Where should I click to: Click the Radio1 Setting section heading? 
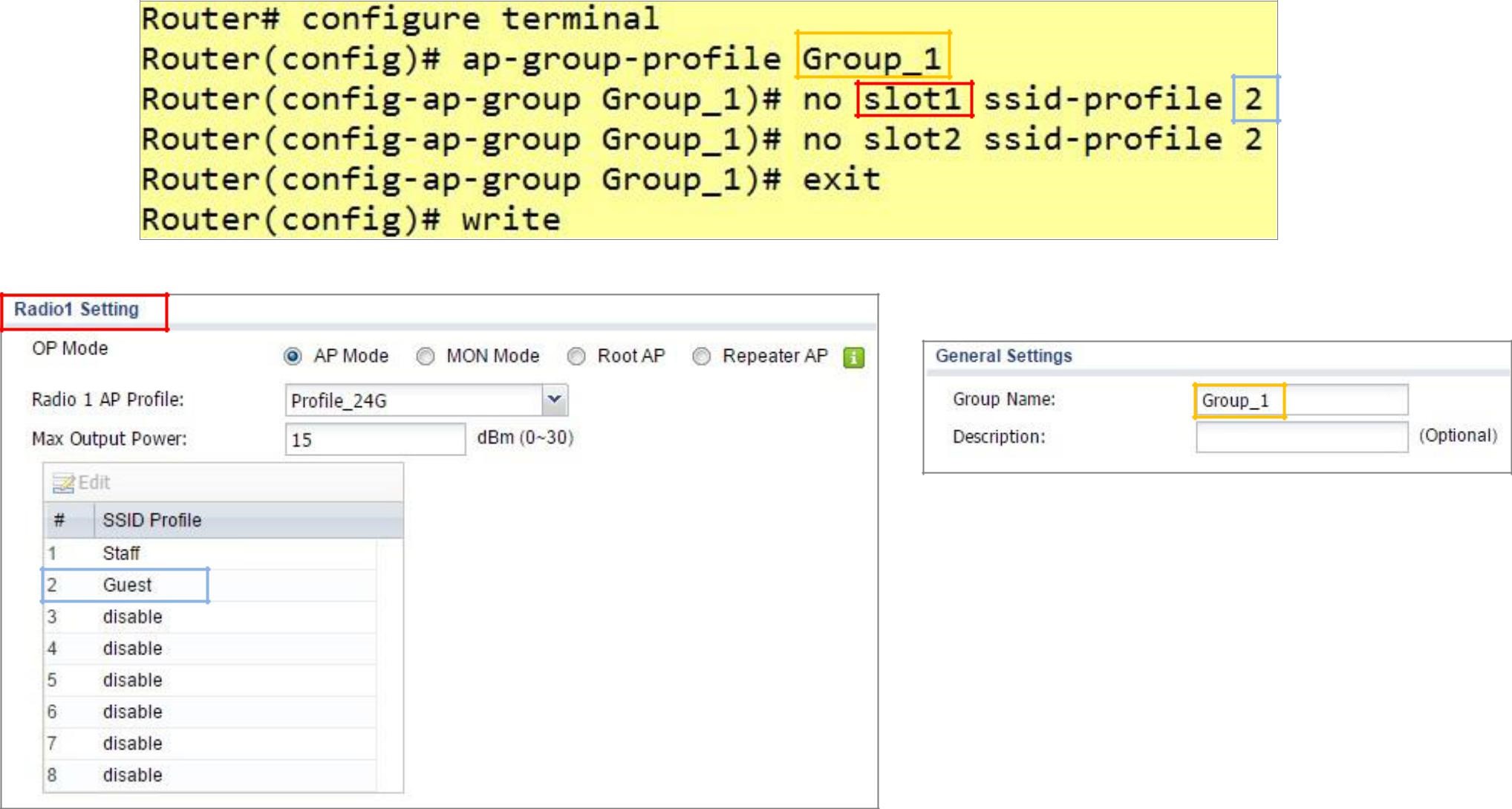coord(76,310)
